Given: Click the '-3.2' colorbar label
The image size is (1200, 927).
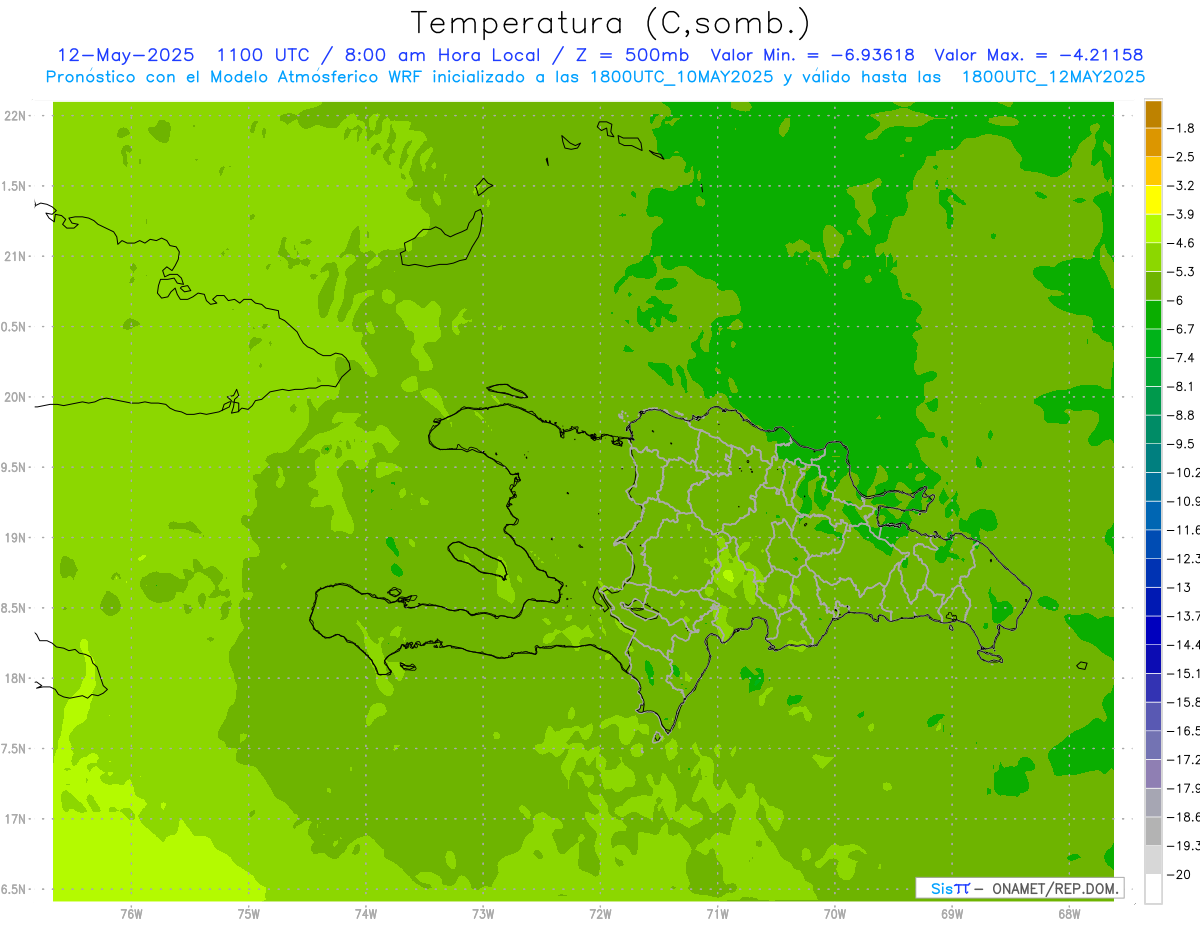Looking at the screenshot, I should [x=1181, y=185].
